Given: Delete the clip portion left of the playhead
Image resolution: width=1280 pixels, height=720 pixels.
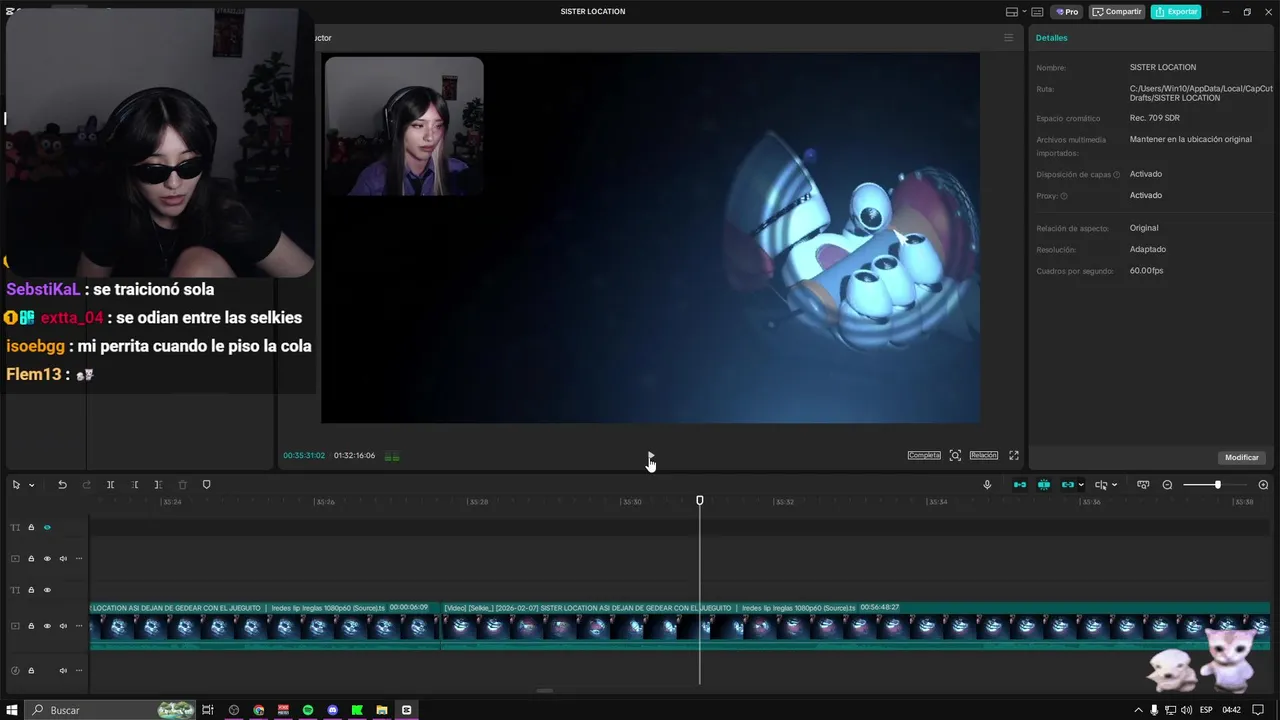Looking at the screenshot, I should click(135, 485).
